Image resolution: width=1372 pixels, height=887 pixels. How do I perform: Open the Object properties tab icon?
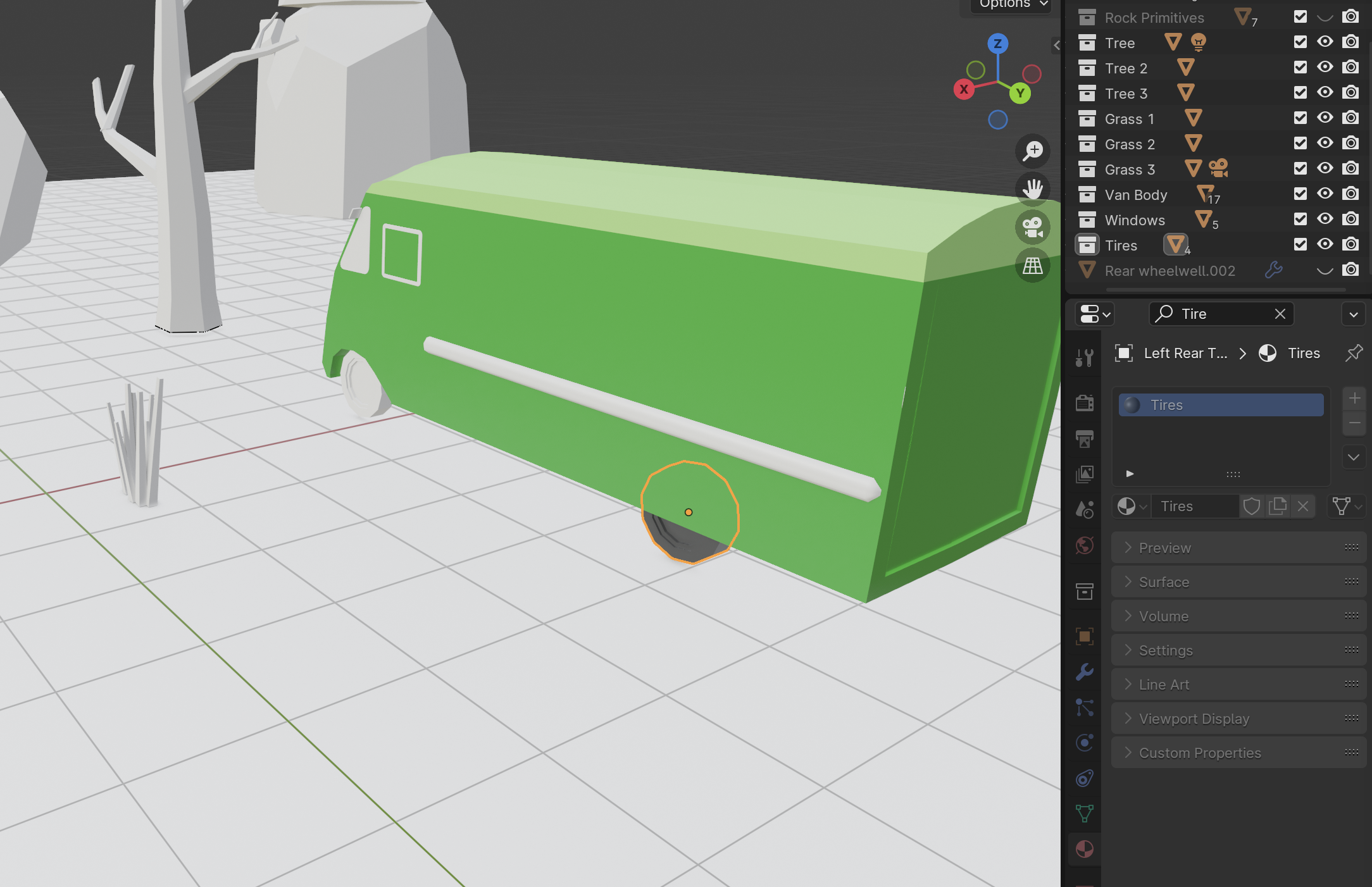tap(1085, 636)
